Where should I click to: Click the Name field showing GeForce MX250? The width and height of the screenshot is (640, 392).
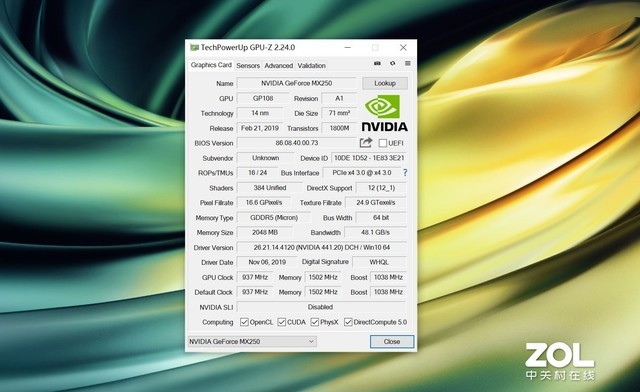tap(297, 83)
